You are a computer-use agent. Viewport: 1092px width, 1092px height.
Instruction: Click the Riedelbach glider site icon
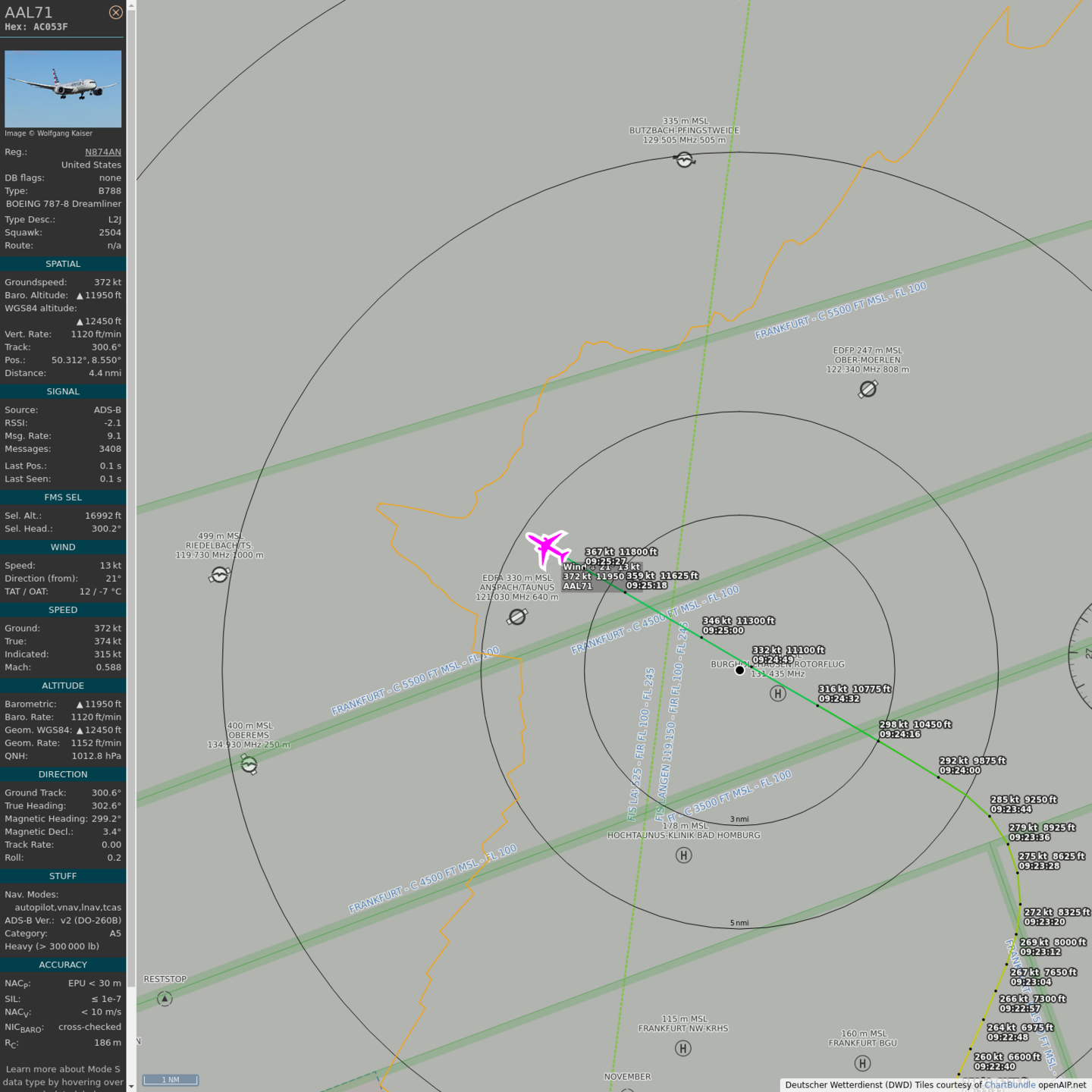click(219, 576)
